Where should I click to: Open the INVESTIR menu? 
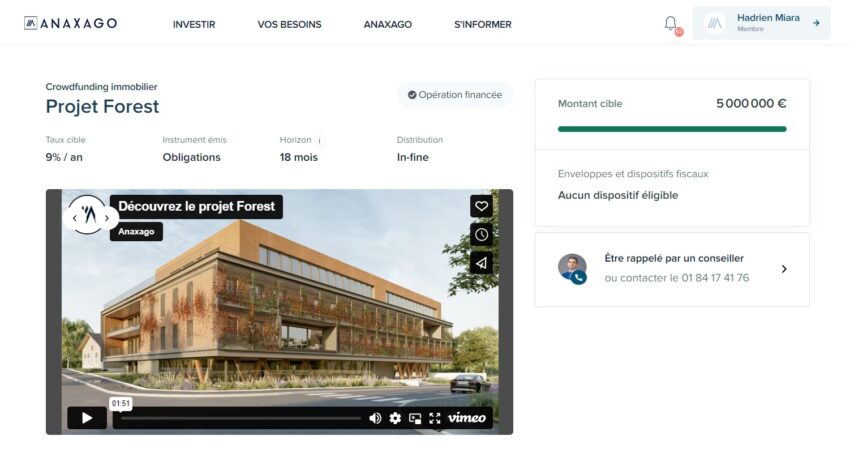click(194, 24)
